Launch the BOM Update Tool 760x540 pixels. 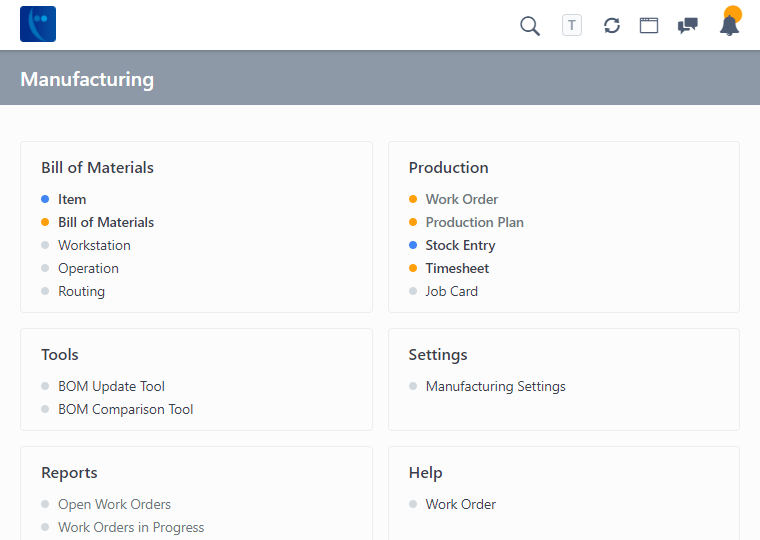[111, 386]
